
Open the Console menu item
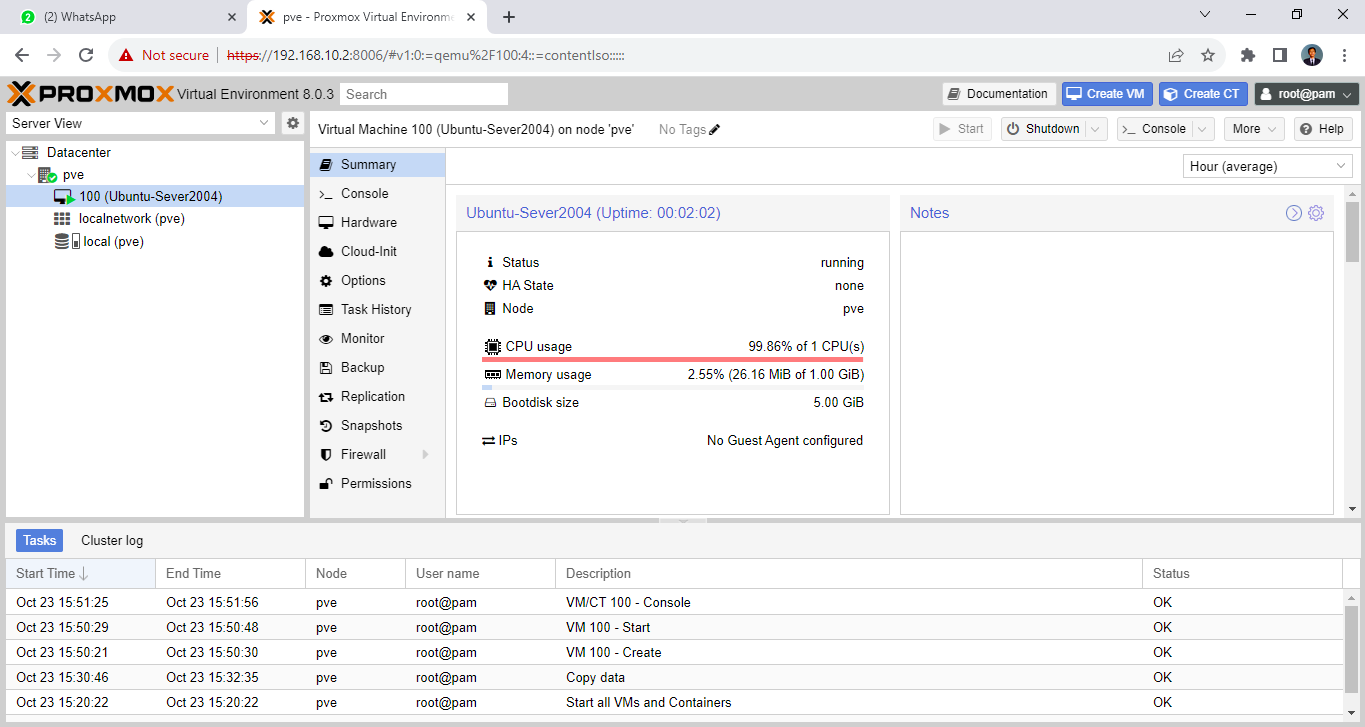[377, 194]
